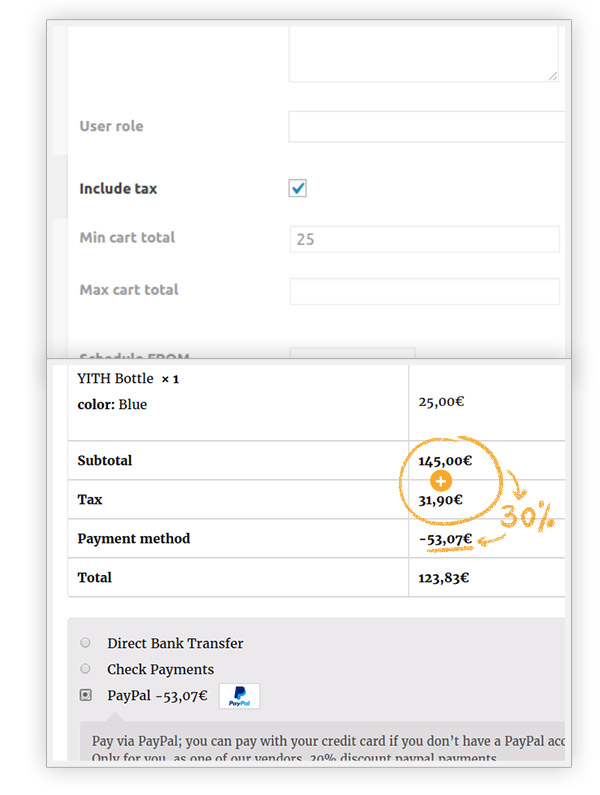Viewport: 600px width, 795px height.
Task: Click the Payment method discount -53,07€ cell
Action: click(445, 539)
